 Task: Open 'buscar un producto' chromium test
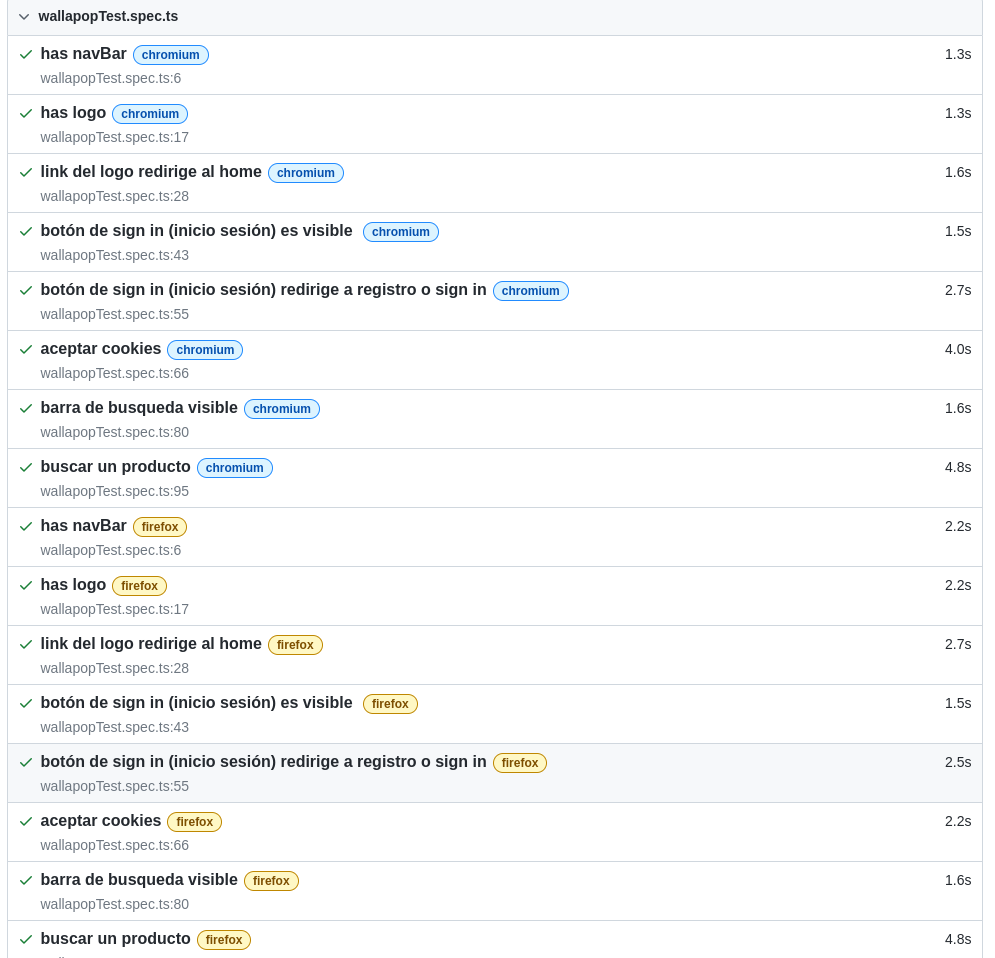click(x=115, y=467)
